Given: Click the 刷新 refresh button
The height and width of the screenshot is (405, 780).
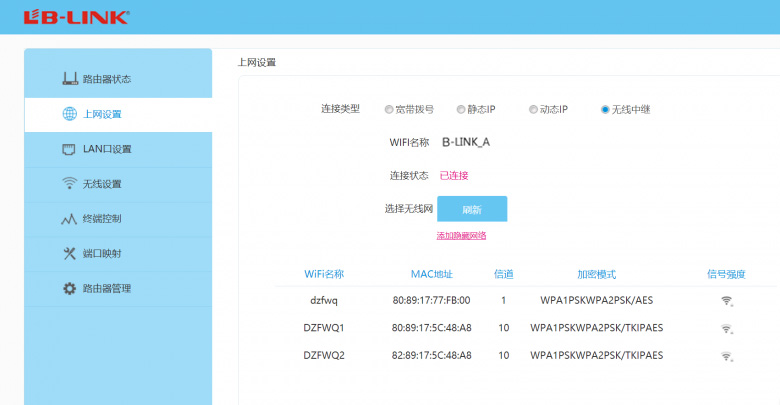Looking at the screenshot, I should (472, 209).
